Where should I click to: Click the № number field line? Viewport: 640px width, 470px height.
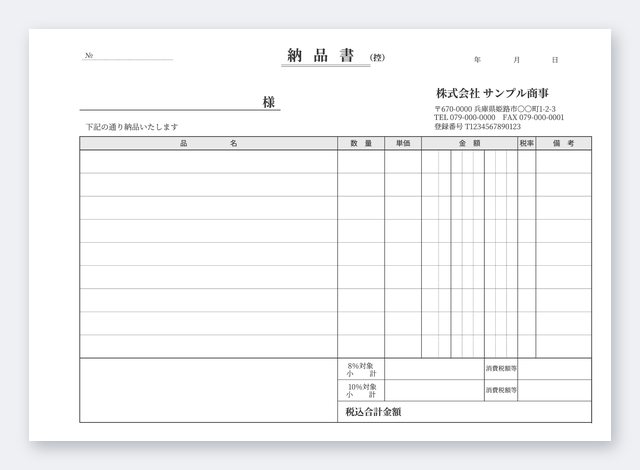coord(127,56)
